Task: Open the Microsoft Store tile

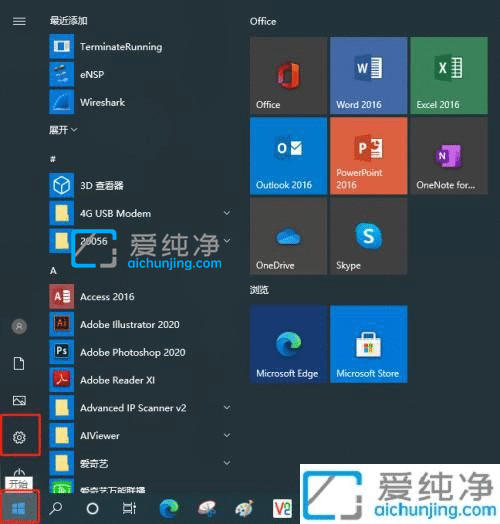Action: point(369,344)
